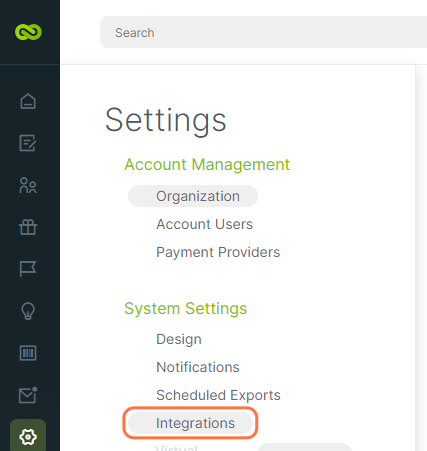Open Payment Providers page

click(x=218, y=252)
